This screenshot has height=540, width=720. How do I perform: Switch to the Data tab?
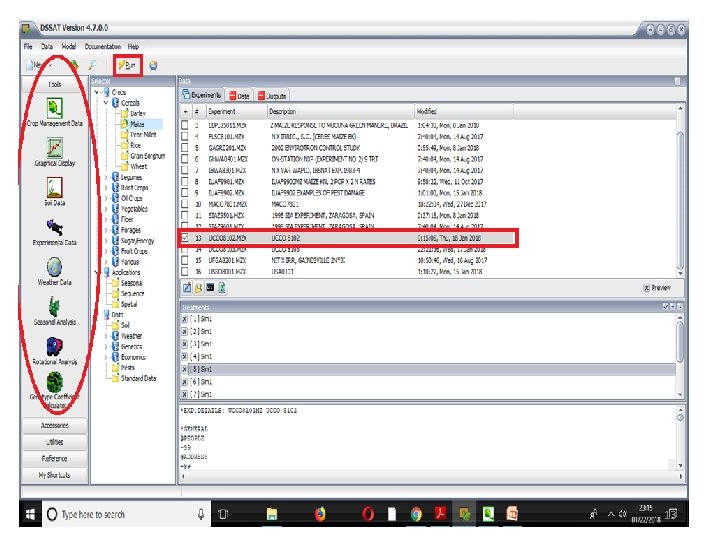[x=239, y=96]
